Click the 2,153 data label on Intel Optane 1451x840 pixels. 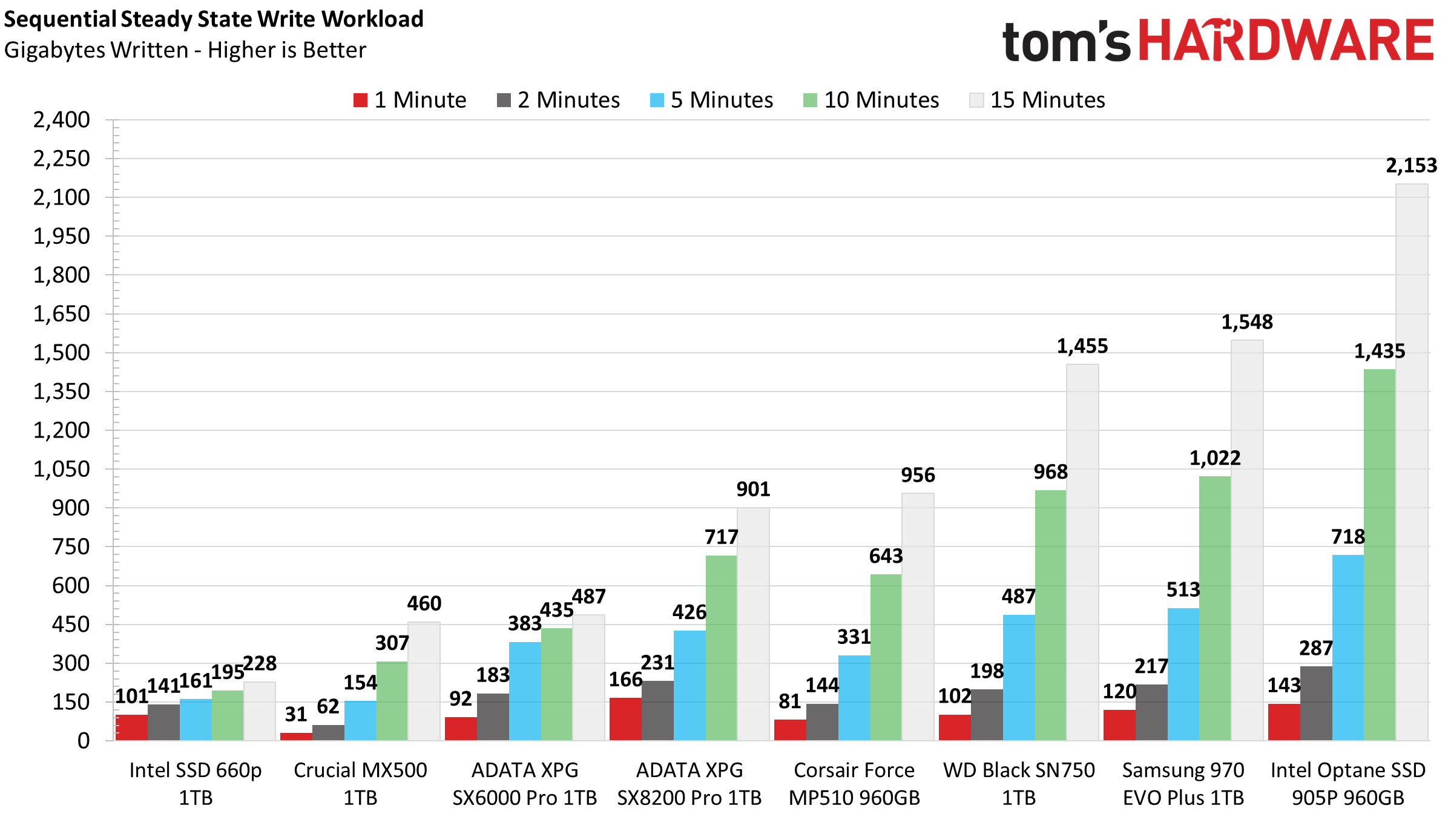(1411, 166)
